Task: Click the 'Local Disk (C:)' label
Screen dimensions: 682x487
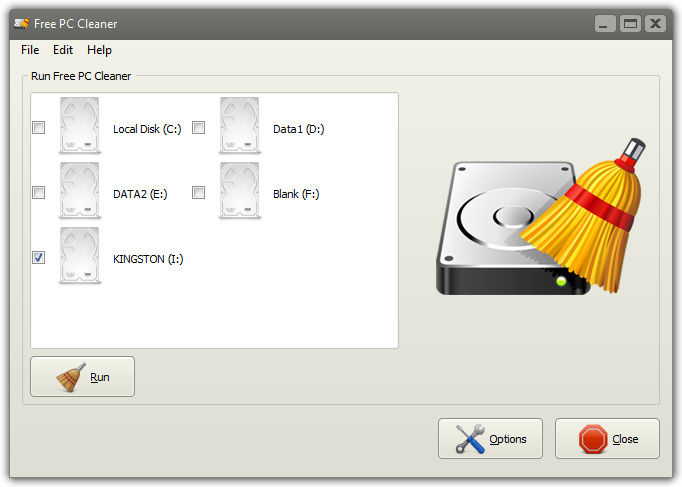Action: 147,129
